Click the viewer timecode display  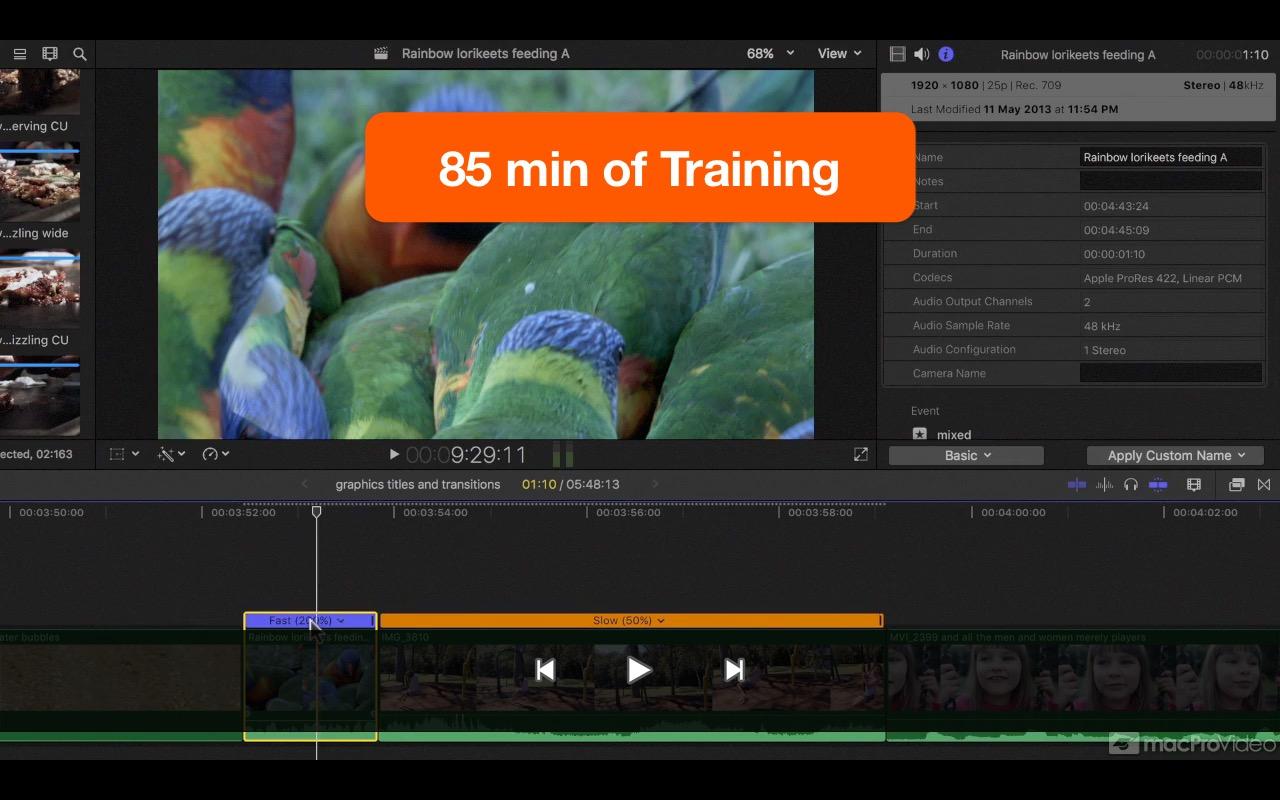click(x=466, y=455)
